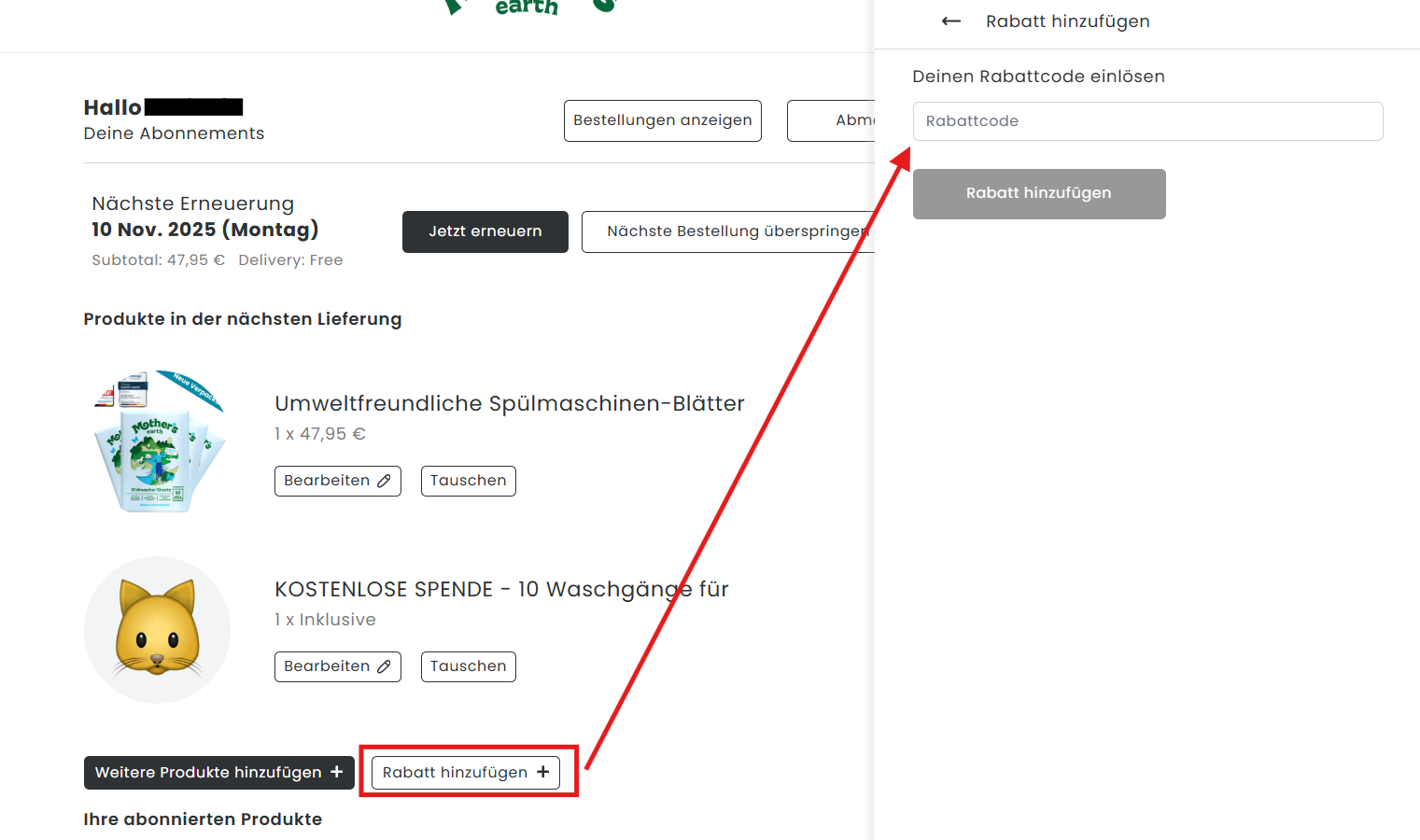
Task: Click the green earth logo at top
Action: click(527, 8)
